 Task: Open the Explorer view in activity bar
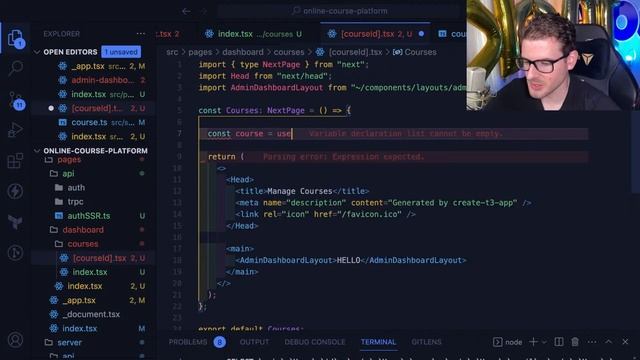pyautogui.click(x=16, y=38)
